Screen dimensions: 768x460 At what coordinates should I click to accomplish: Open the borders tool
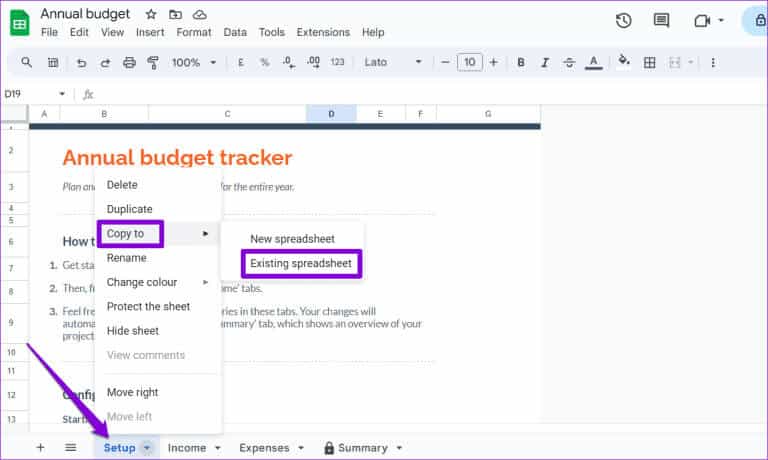[x=649, y=63]
